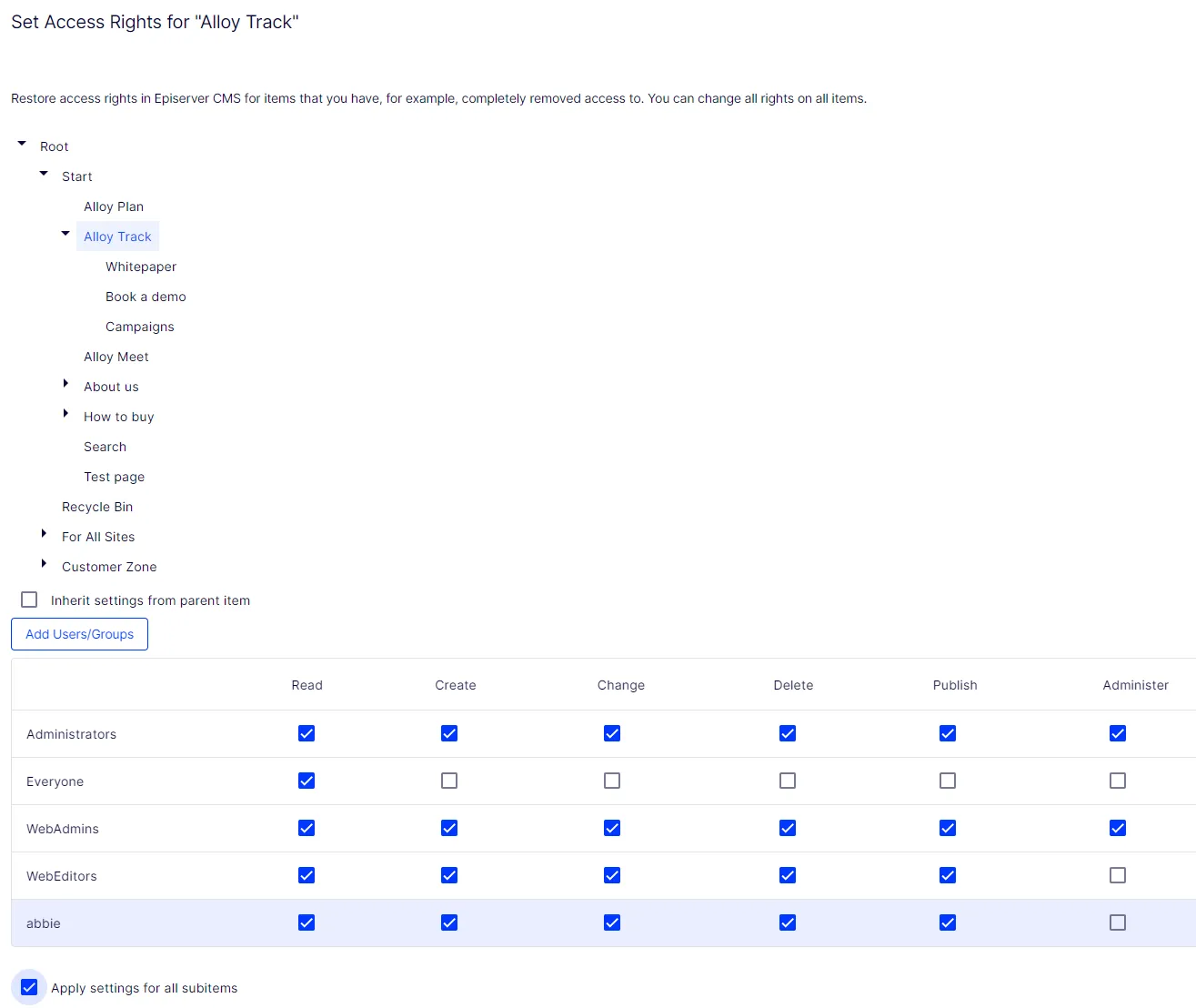Enable Delete for Everyone
The width and height of the screenshot is (1196, 1008).
tap(788, 781)
